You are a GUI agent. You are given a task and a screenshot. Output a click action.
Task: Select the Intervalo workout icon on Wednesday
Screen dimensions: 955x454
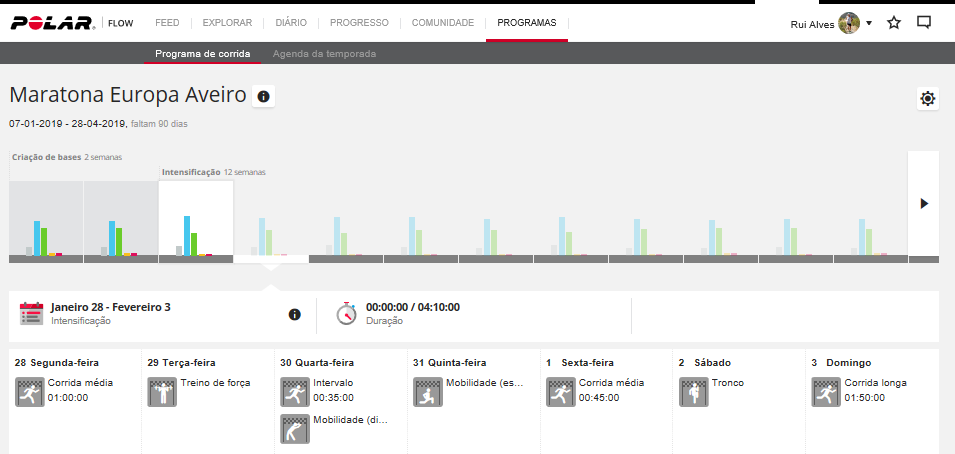click(x=294, y=392)
